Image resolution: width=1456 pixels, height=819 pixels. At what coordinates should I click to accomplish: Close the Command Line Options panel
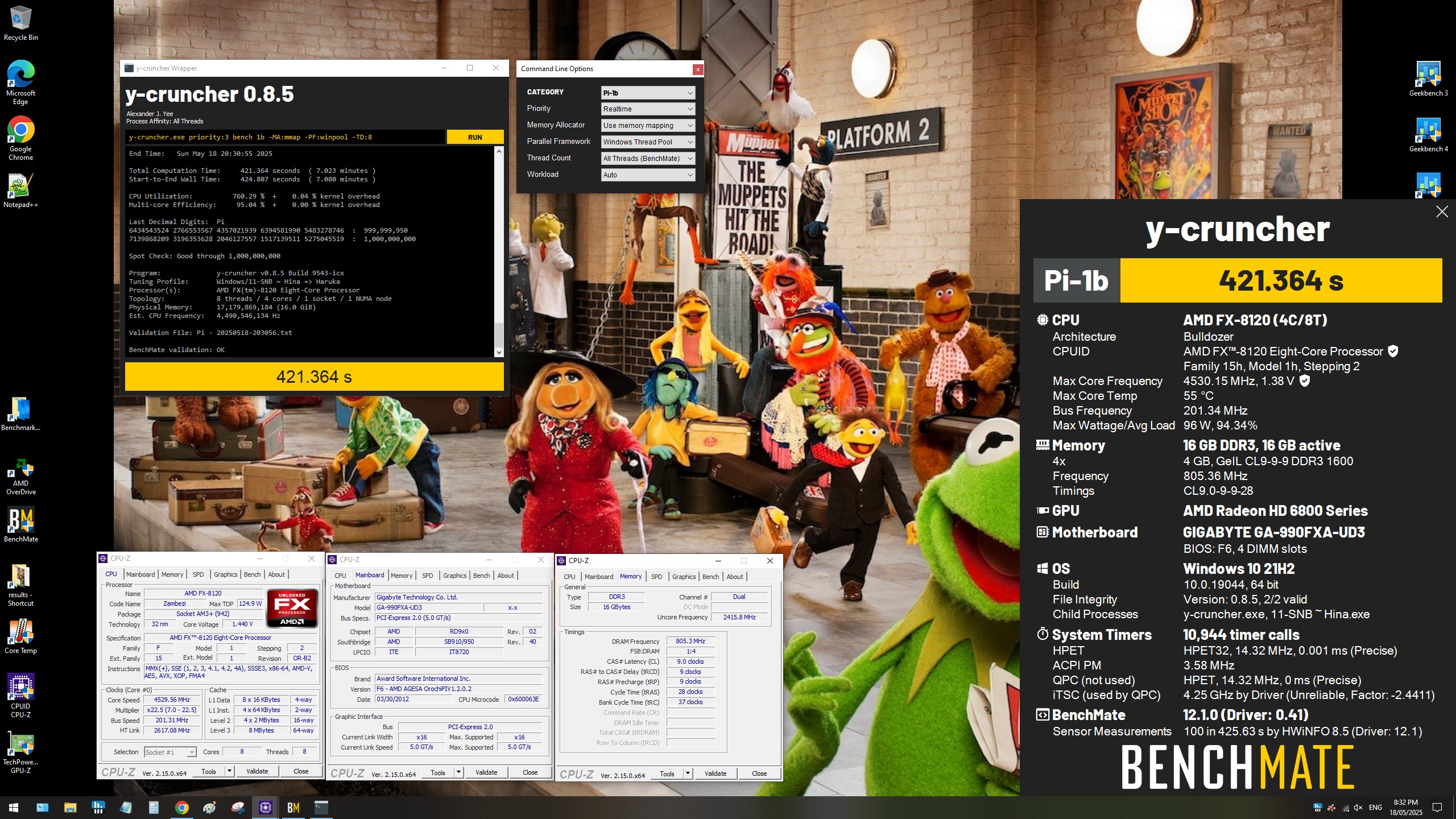698,69
